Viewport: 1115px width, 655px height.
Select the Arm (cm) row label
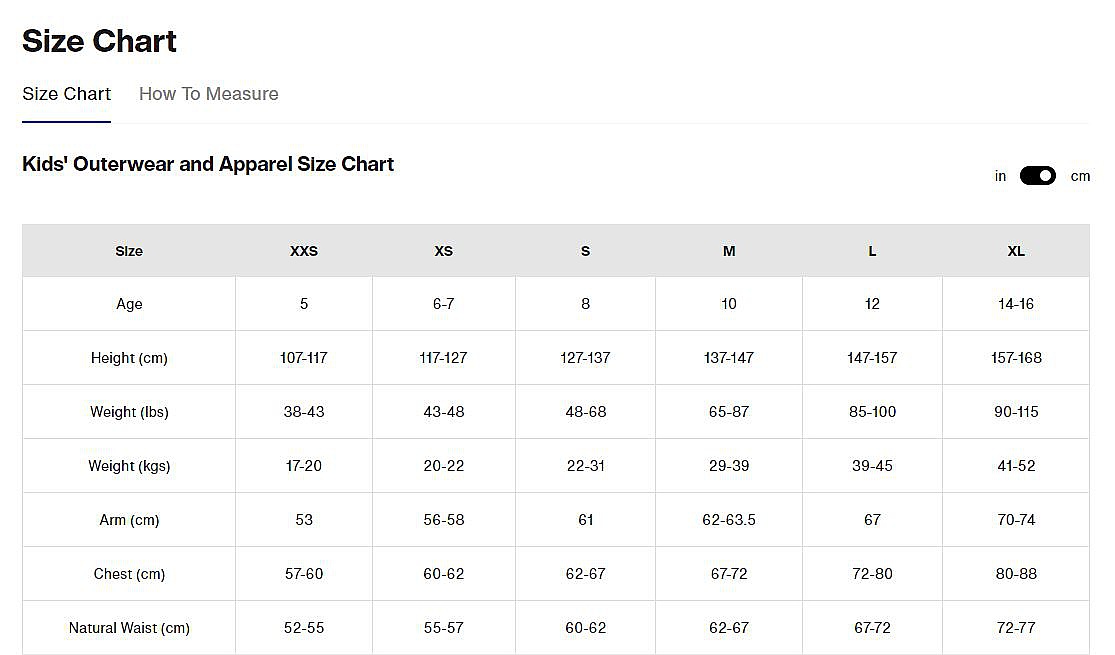point(129,520)
